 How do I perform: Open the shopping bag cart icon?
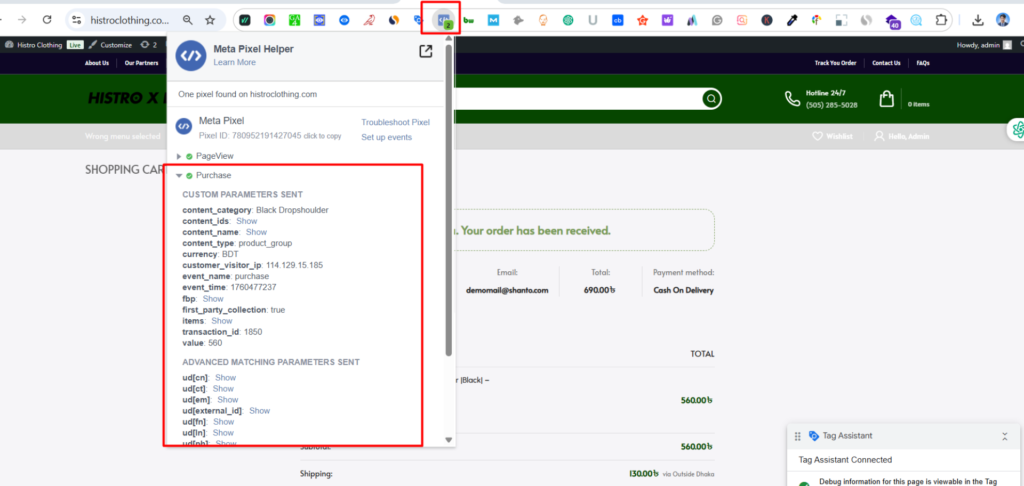pyautogui.click(x=886, y=99)
